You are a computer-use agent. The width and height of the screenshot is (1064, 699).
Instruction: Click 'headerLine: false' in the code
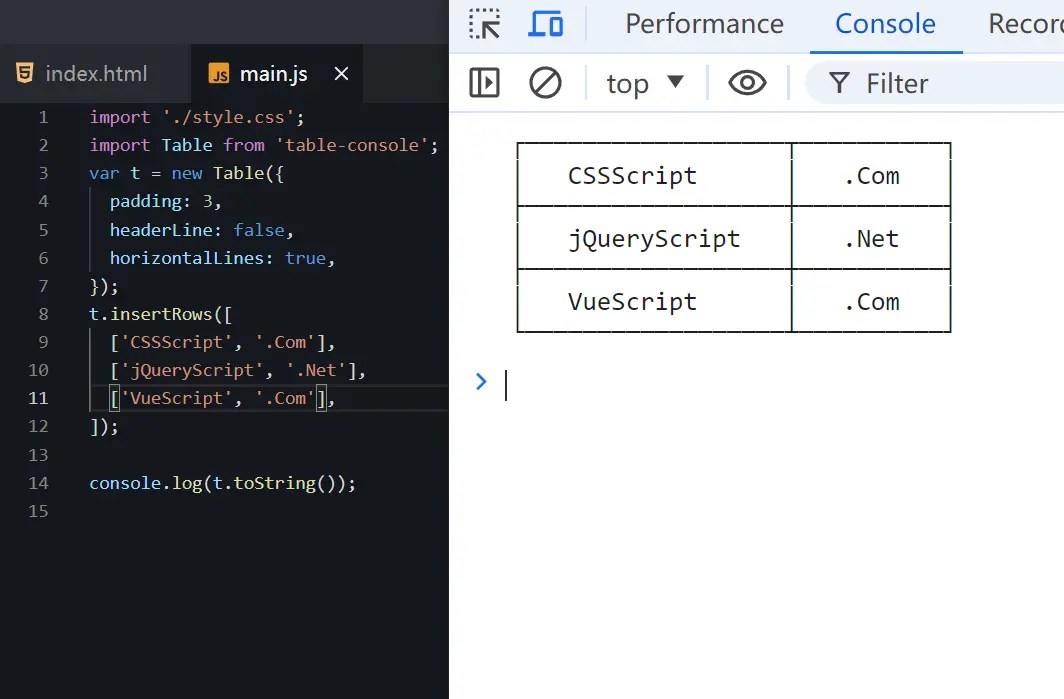pos(201,230)
